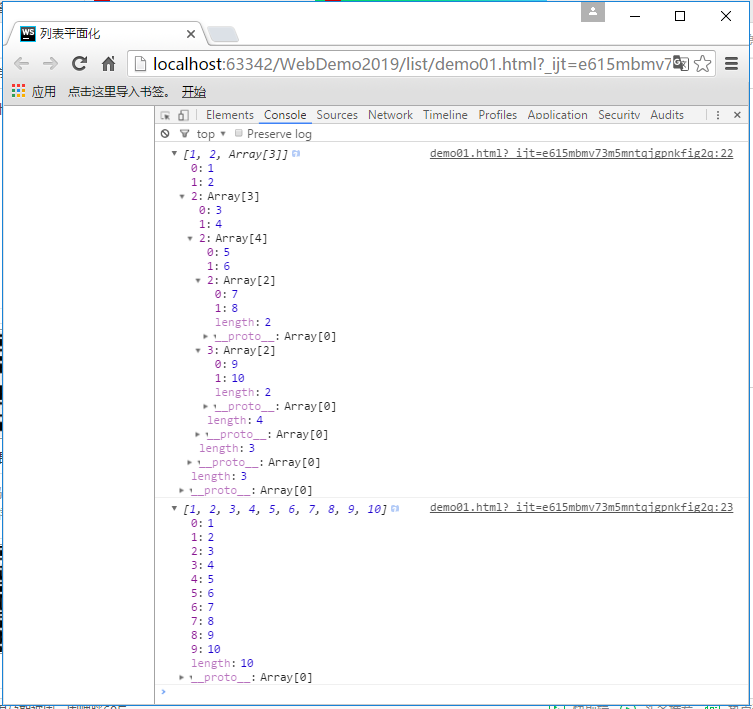Go to the browser home page
The height and width of the screenshot is (709, 753).
pyautogui.click(x=109, y=64)
